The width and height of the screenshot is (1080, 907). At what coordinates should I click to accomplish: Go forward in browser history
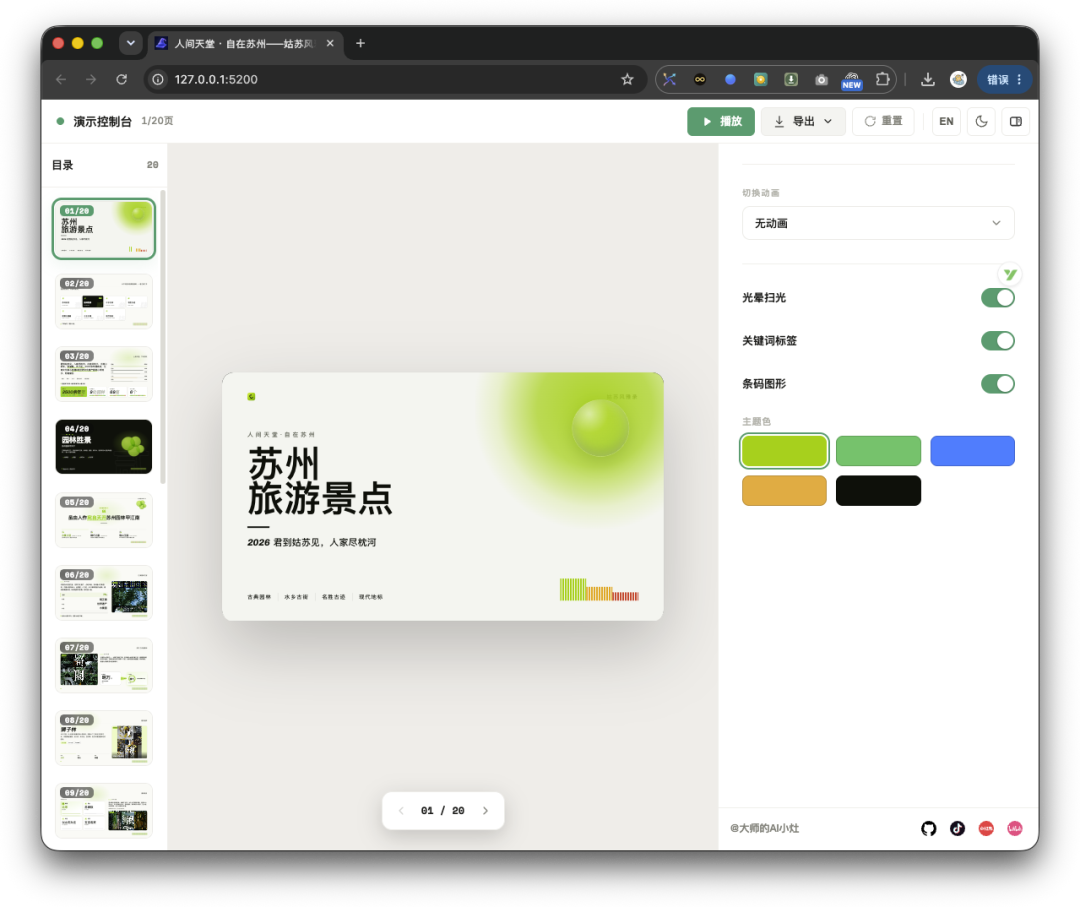(91, 79)
